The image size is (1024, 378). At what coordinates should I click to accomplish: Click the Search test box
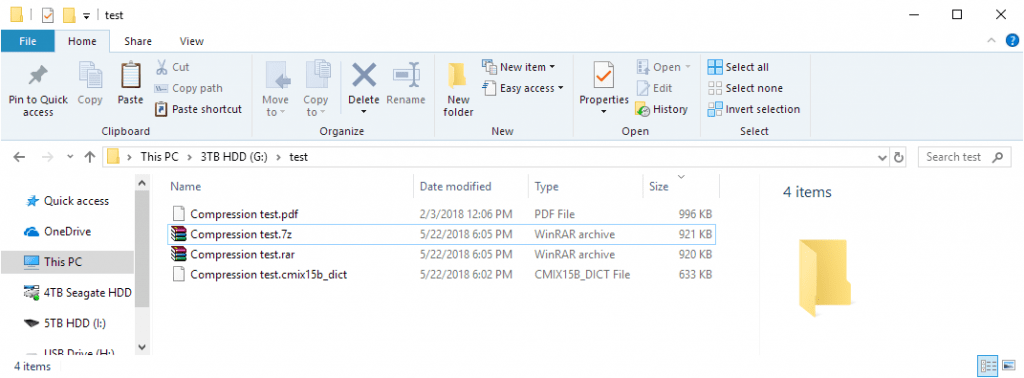964,157
